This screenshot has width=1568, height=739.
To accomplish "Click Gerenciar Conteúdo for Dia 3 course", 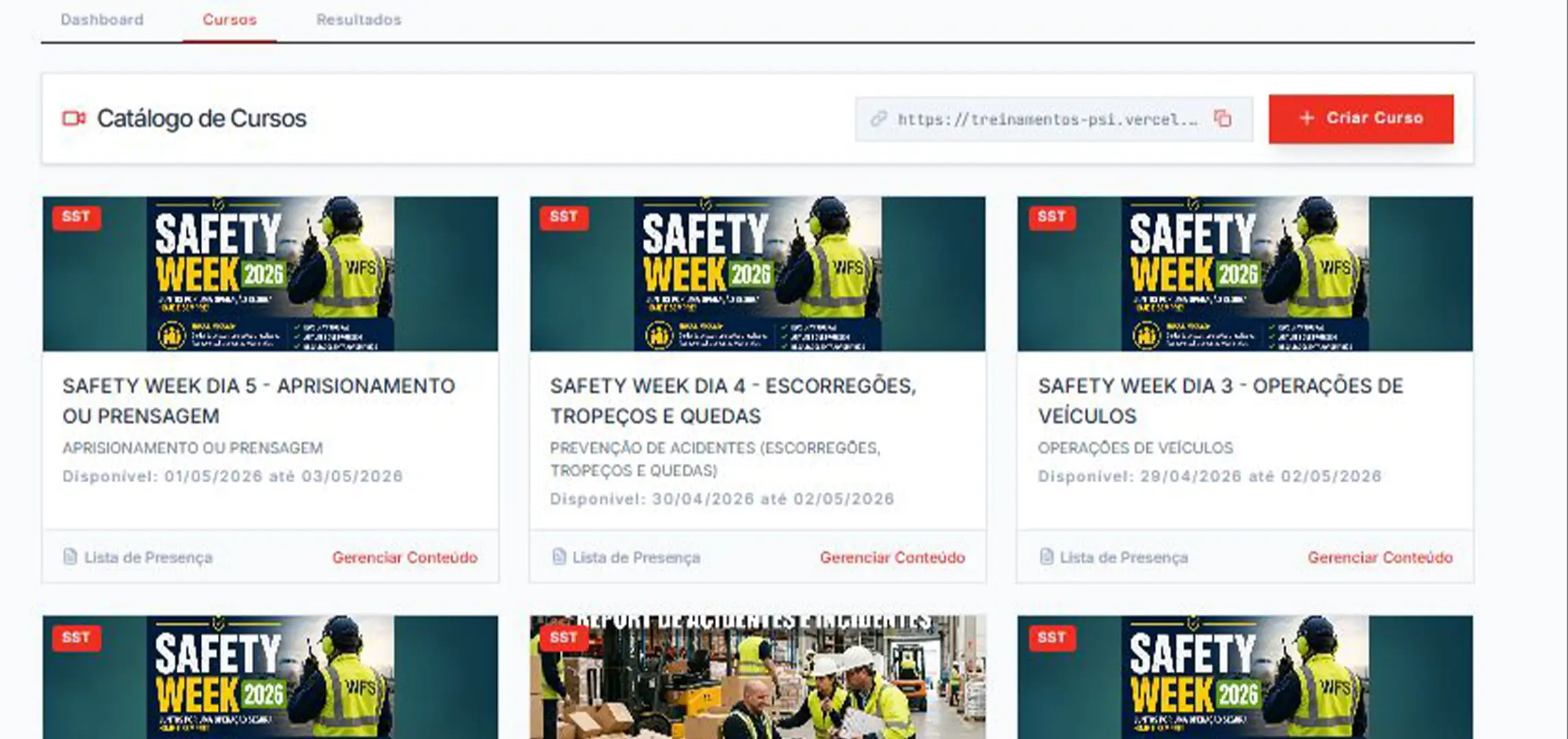I will pyautogui.click(x=1380, y=558).
